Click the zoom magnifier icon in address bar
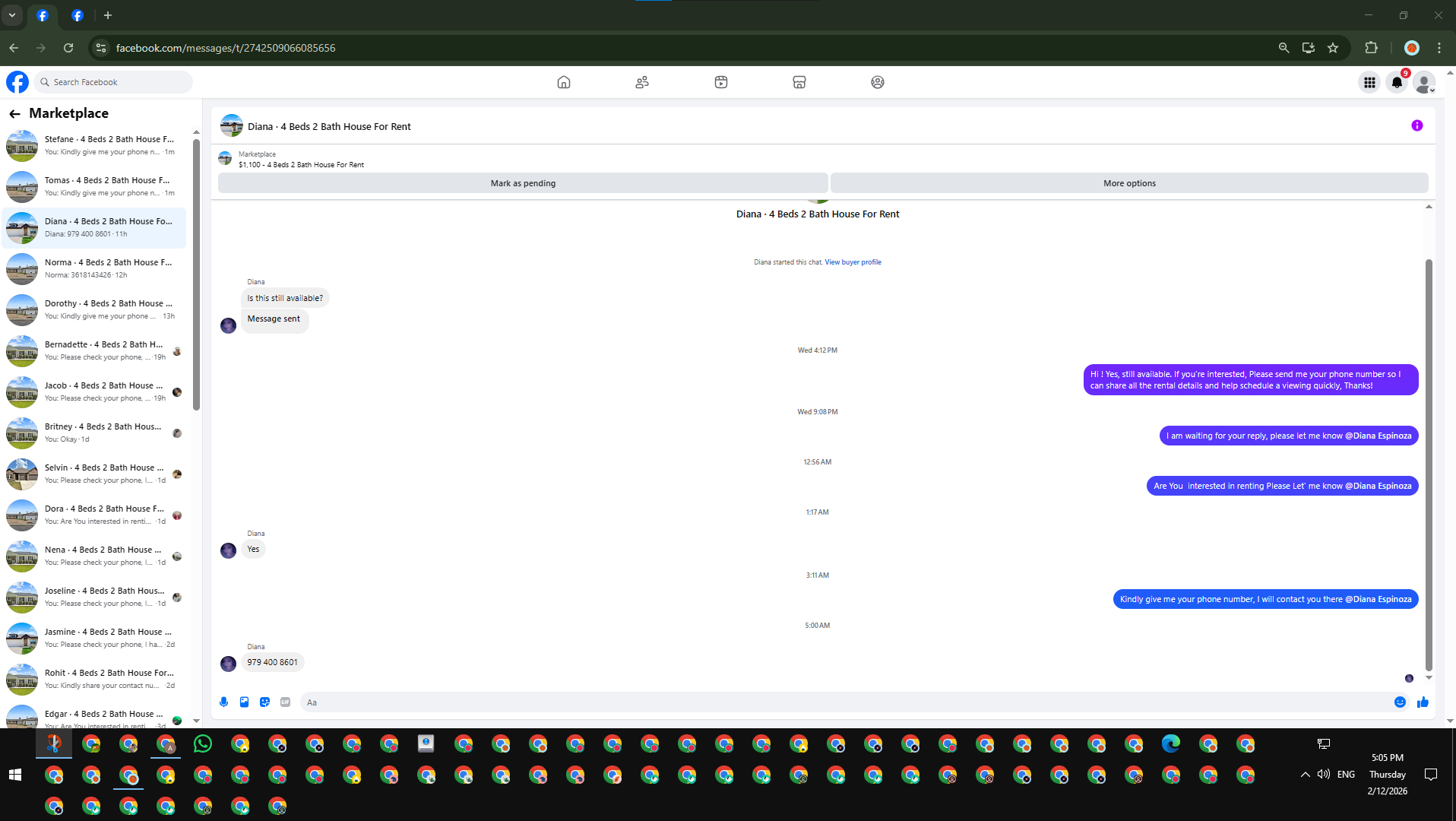The image size is (1456, 821). click(1283, 48)
